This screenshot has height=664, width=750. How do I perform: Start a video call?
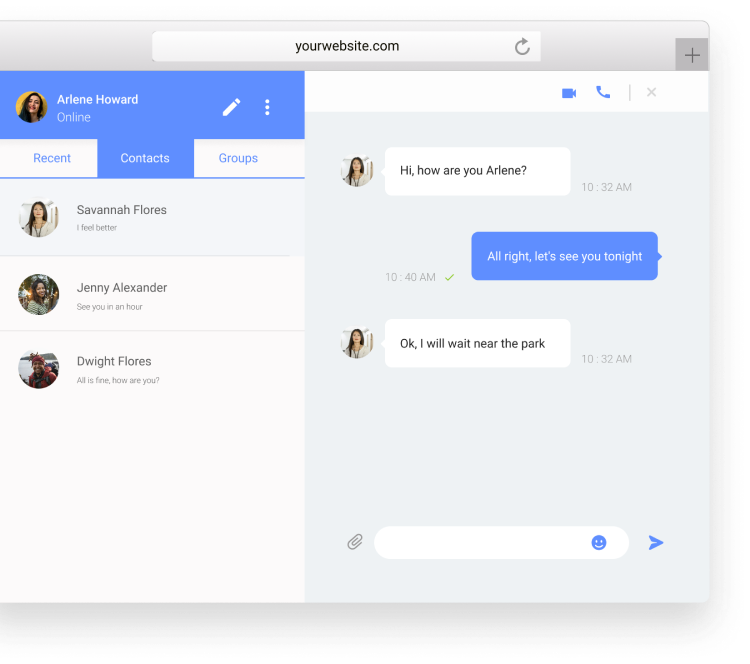(x=569, y=93)
